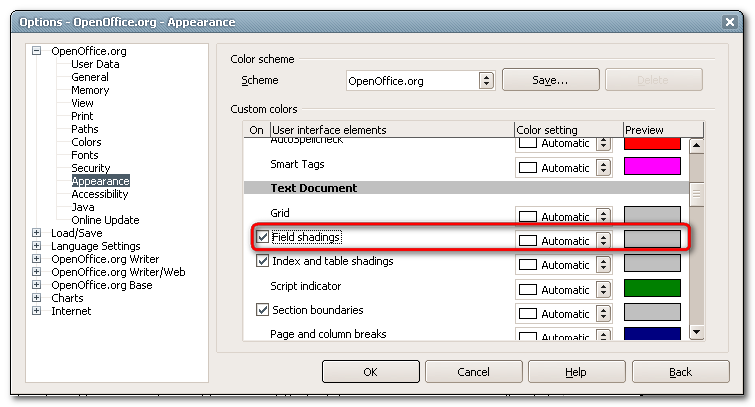Expand the OpenOffice.org Base node

[37, 285]
